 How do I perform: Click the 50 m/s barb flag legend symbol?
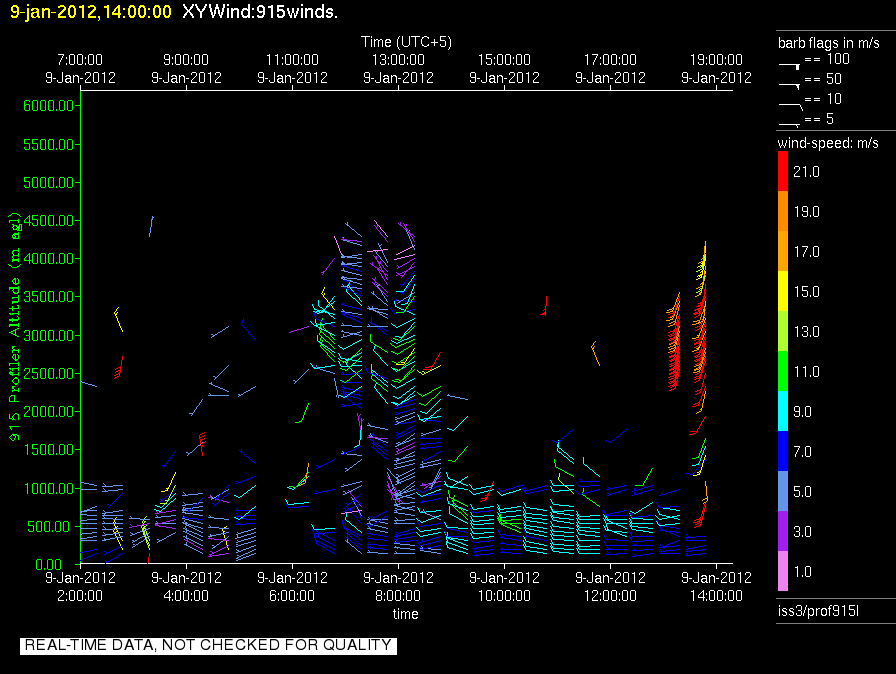pos(789,86)
